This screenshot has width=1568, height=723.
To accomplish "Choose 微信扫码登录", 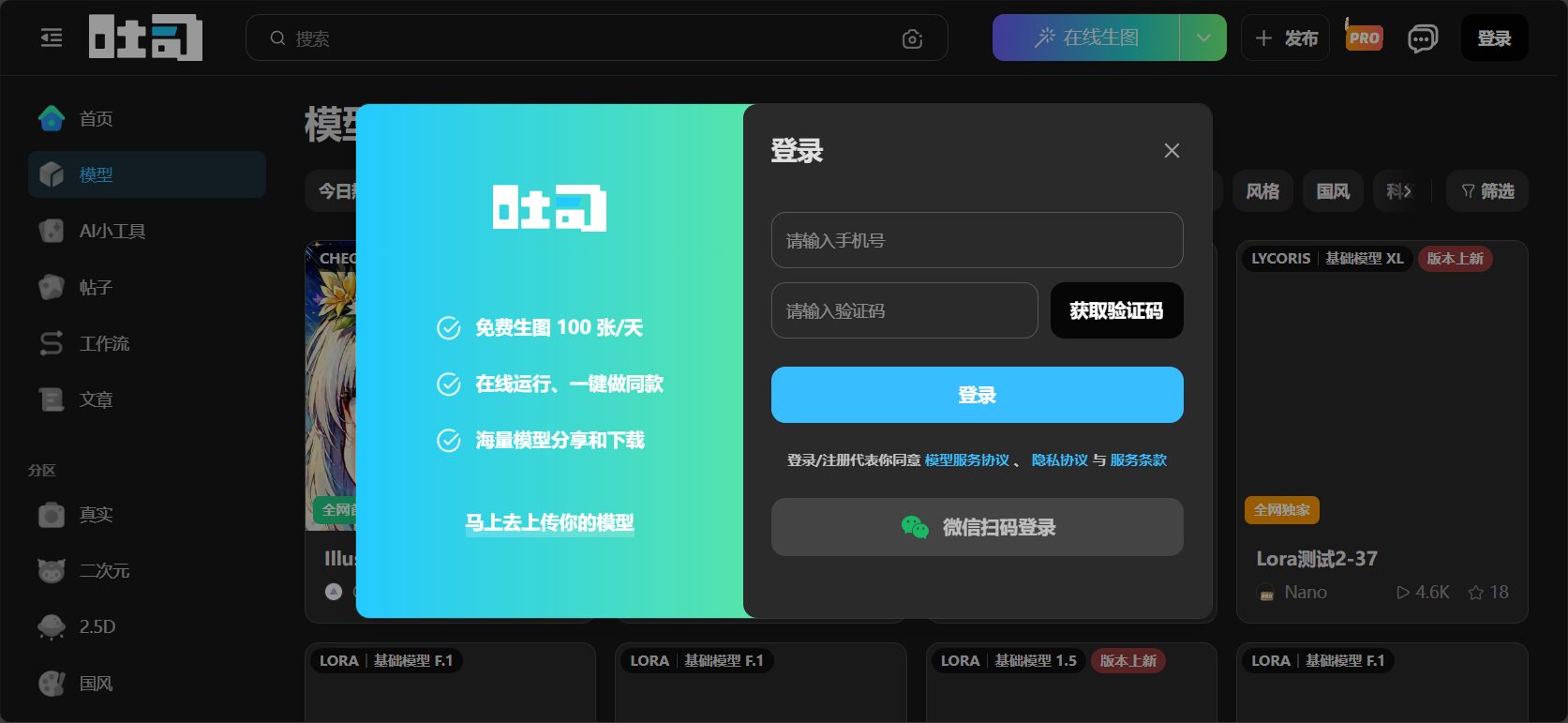I will click(977, 527).
